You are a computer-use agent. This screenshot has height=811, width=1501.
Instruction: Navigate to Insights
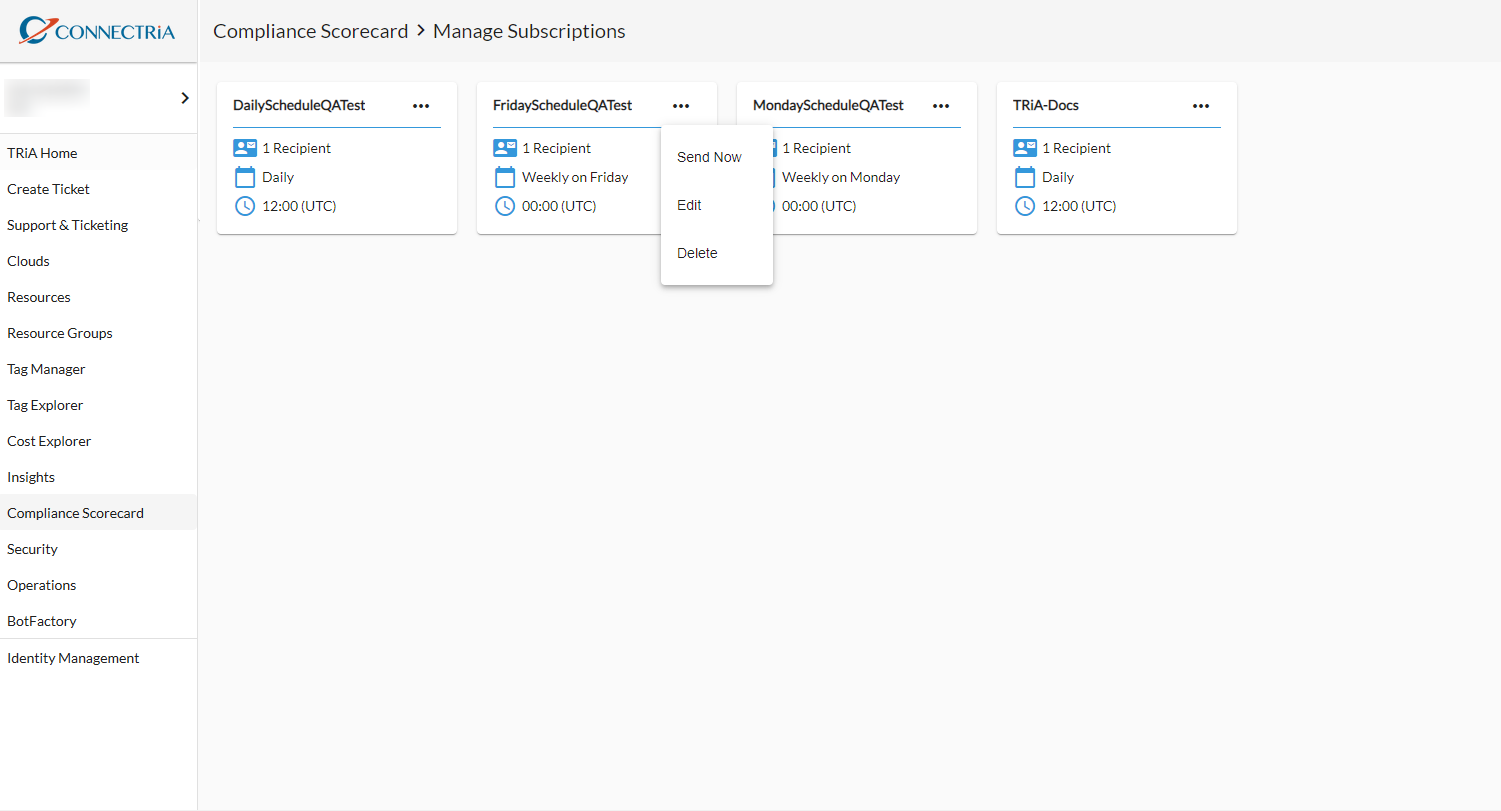click(x=98, y=477)
